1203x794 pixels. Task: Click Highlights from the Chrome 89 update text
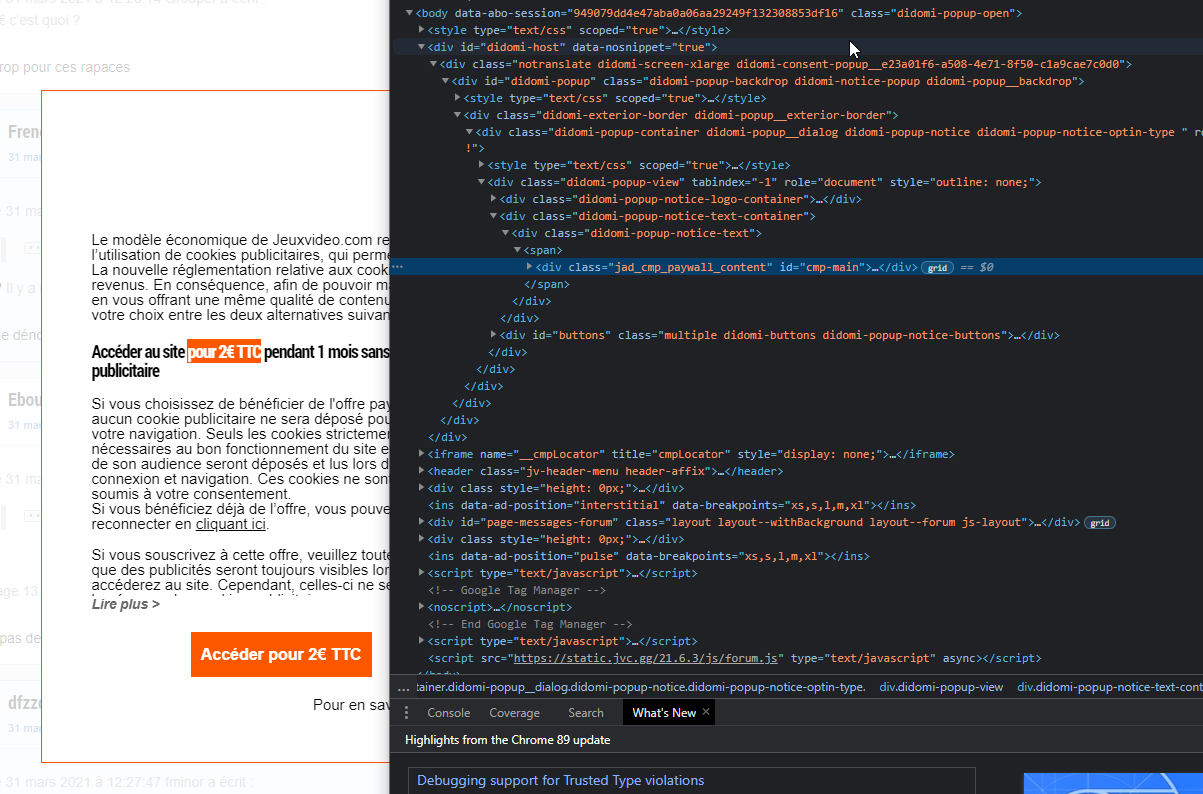507,740
